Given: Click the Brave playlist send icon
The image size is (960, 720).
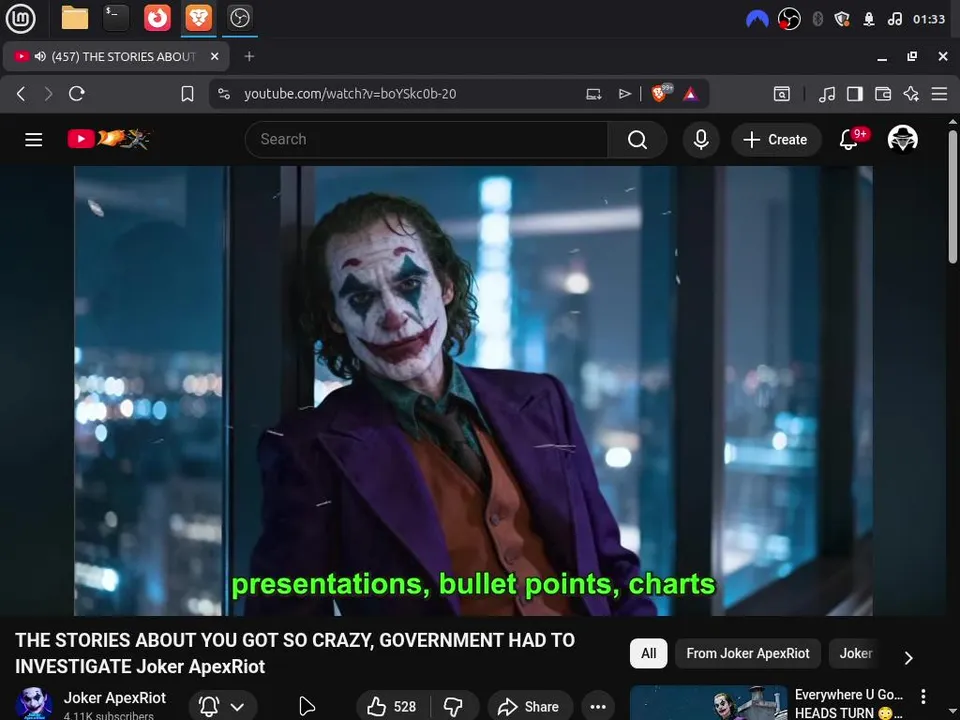Looking at the screenshot, I should (624, 94).
